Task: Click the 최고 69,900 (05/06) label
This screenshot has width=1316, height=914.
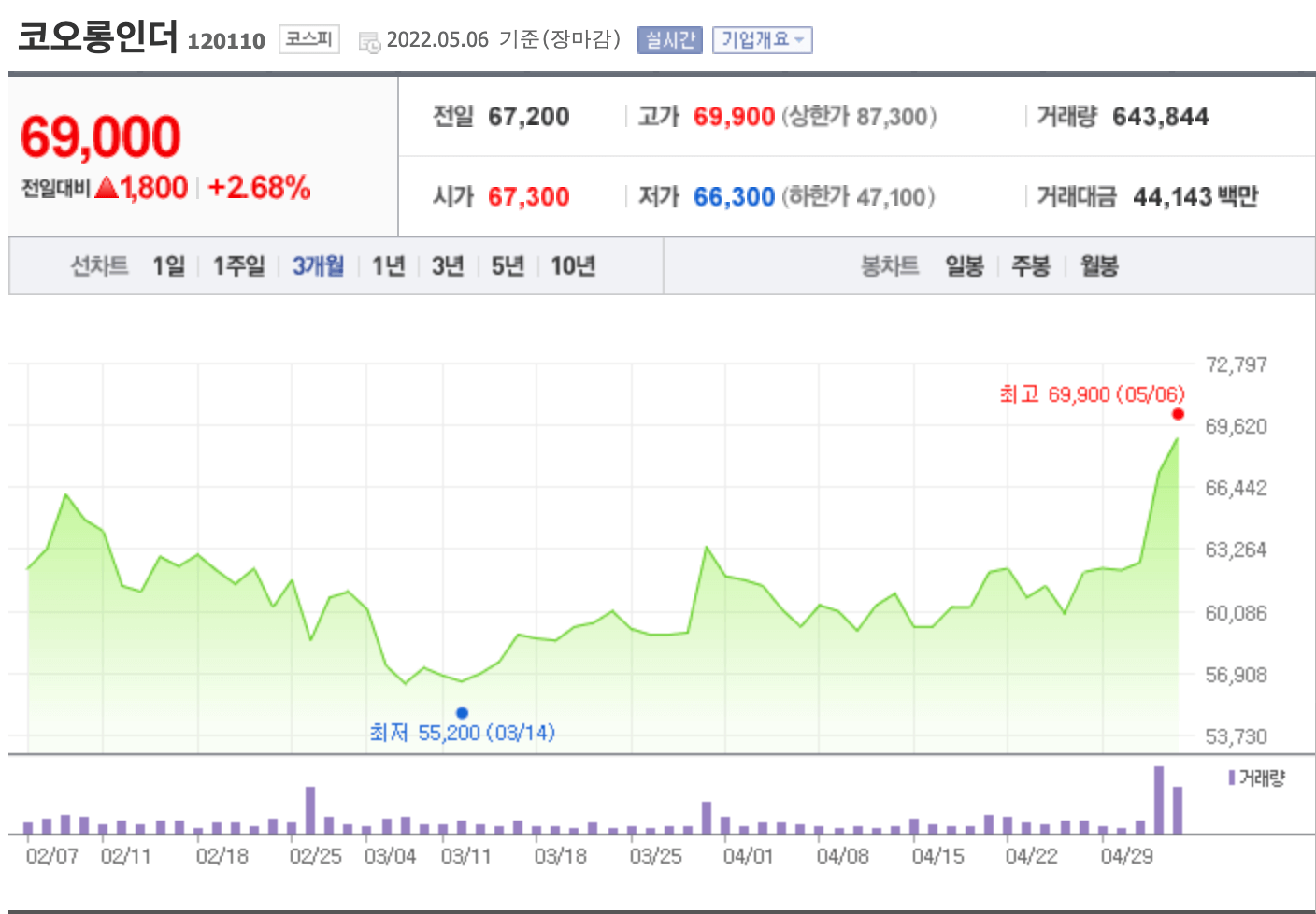Action: coord(1092,394)
